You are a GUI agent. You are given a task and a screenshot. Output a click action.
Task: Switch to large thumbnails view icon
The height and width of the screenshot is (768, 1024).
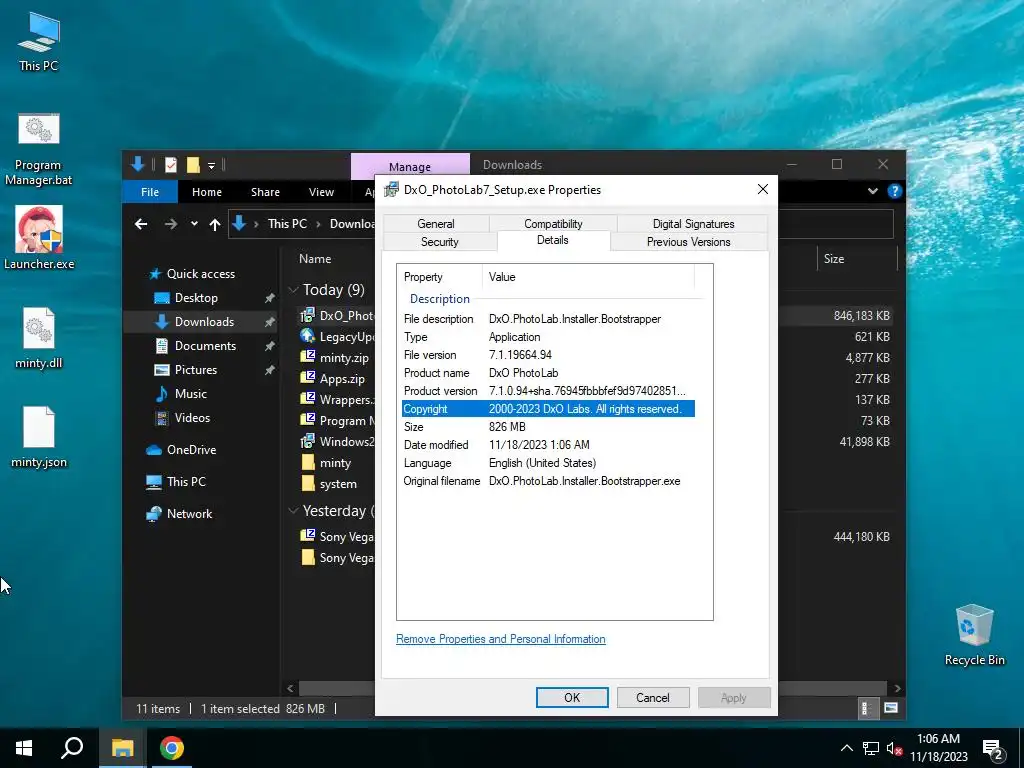pyautogui.click(x=890, y=708)
